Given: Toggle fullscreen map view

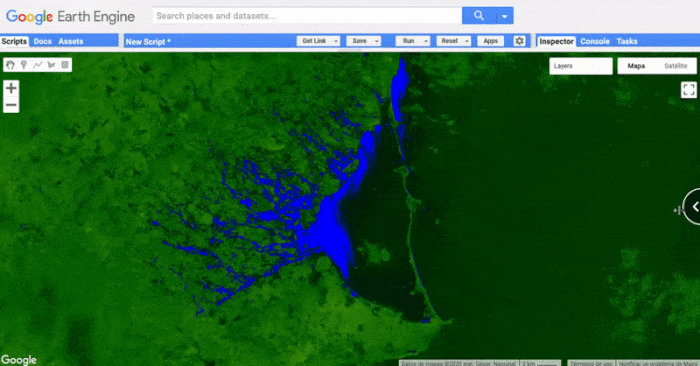Looking at the screenshot, I should coord(688,90).
